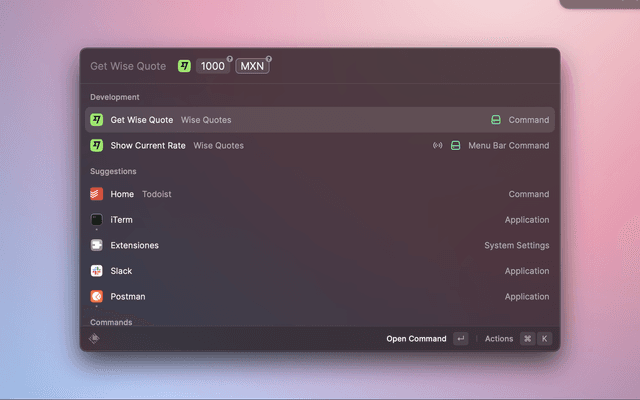This screenshot has width=640, height=400.
Task: Click the return key hint beside Open Command
Action: (x=460, y=339)
